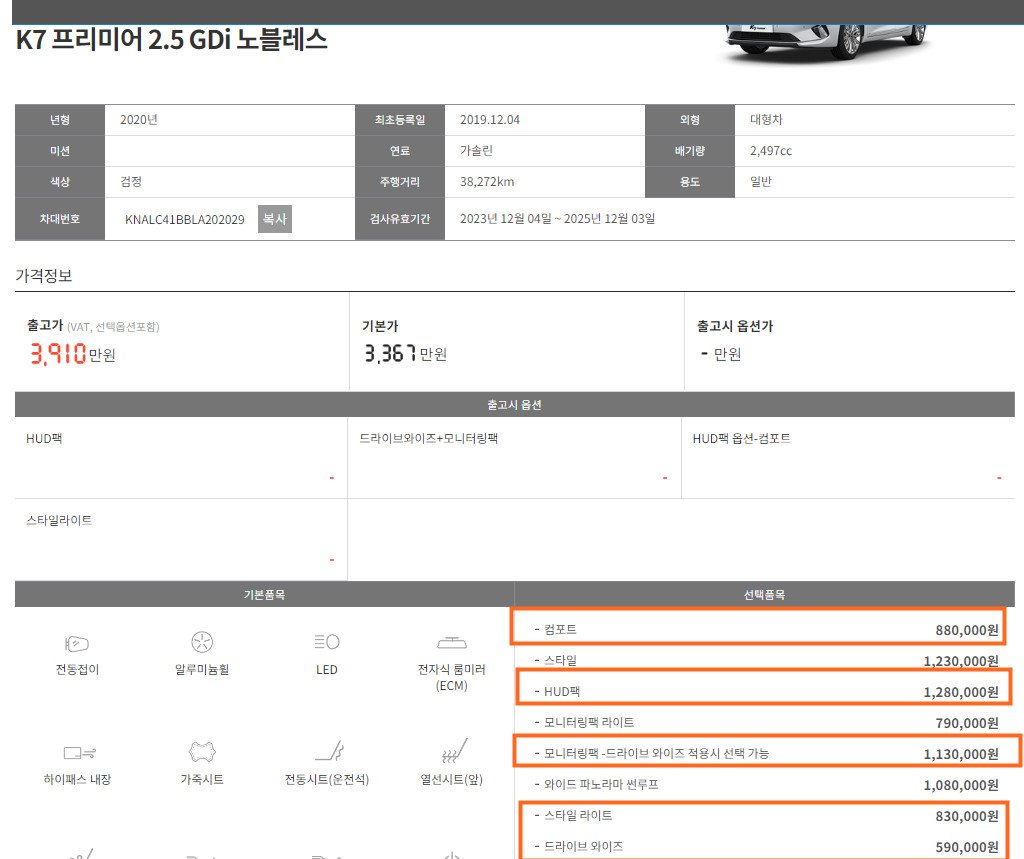Click the 선택품목 section header
1024x859 pixels.
pos(764,594)
